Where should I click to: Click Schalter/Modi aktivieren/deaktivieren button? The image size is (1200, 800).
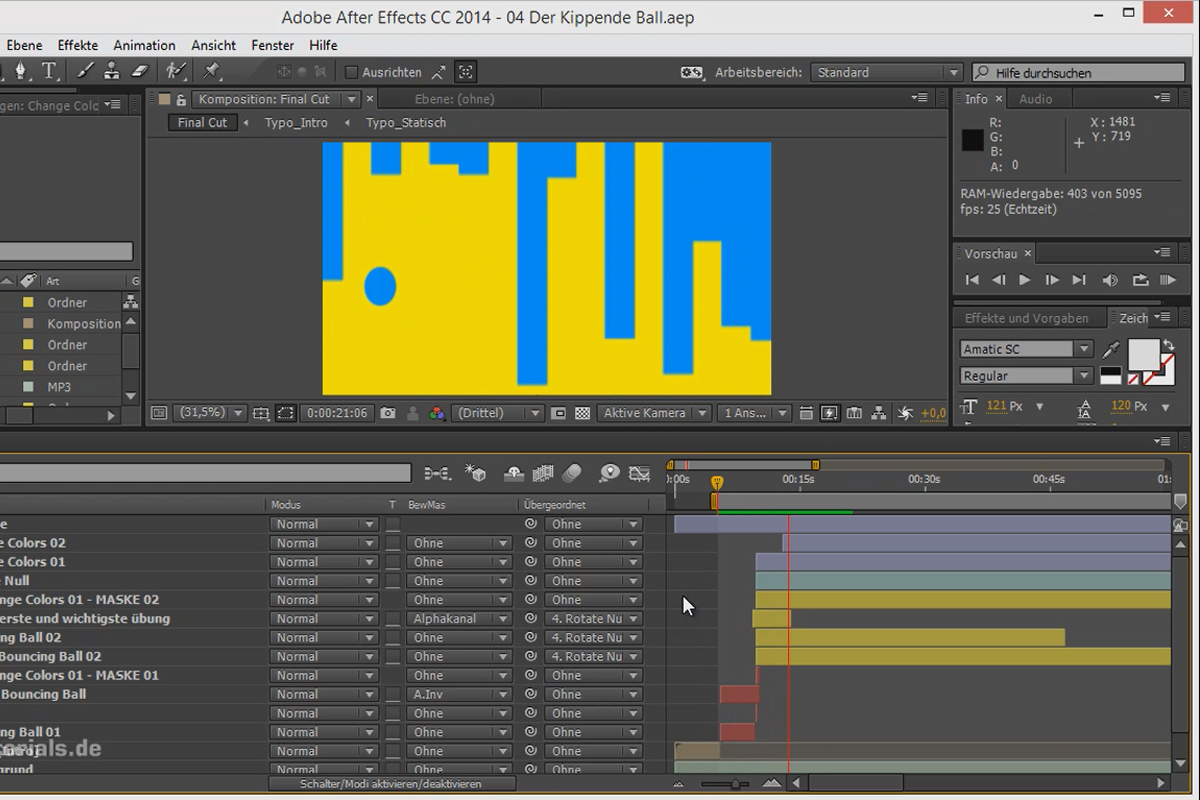[x=391, y=784]
